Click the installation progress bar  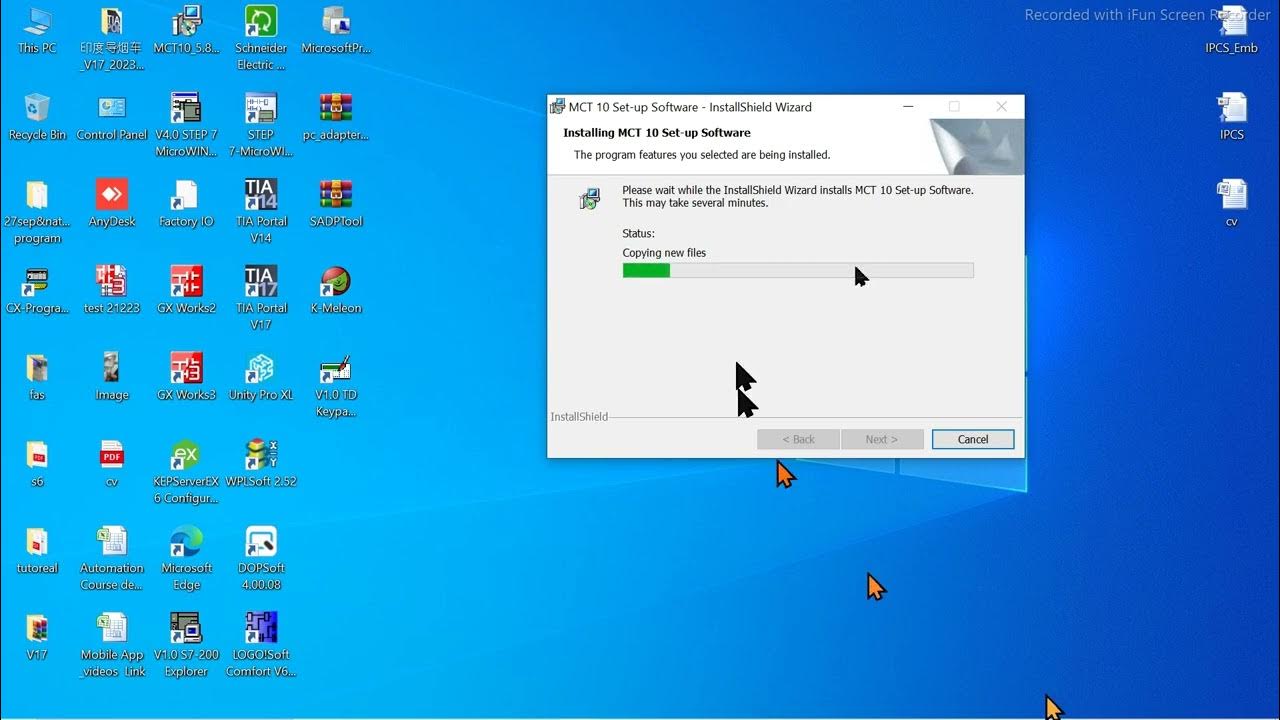pyautogui.click(x=798, y=270)
